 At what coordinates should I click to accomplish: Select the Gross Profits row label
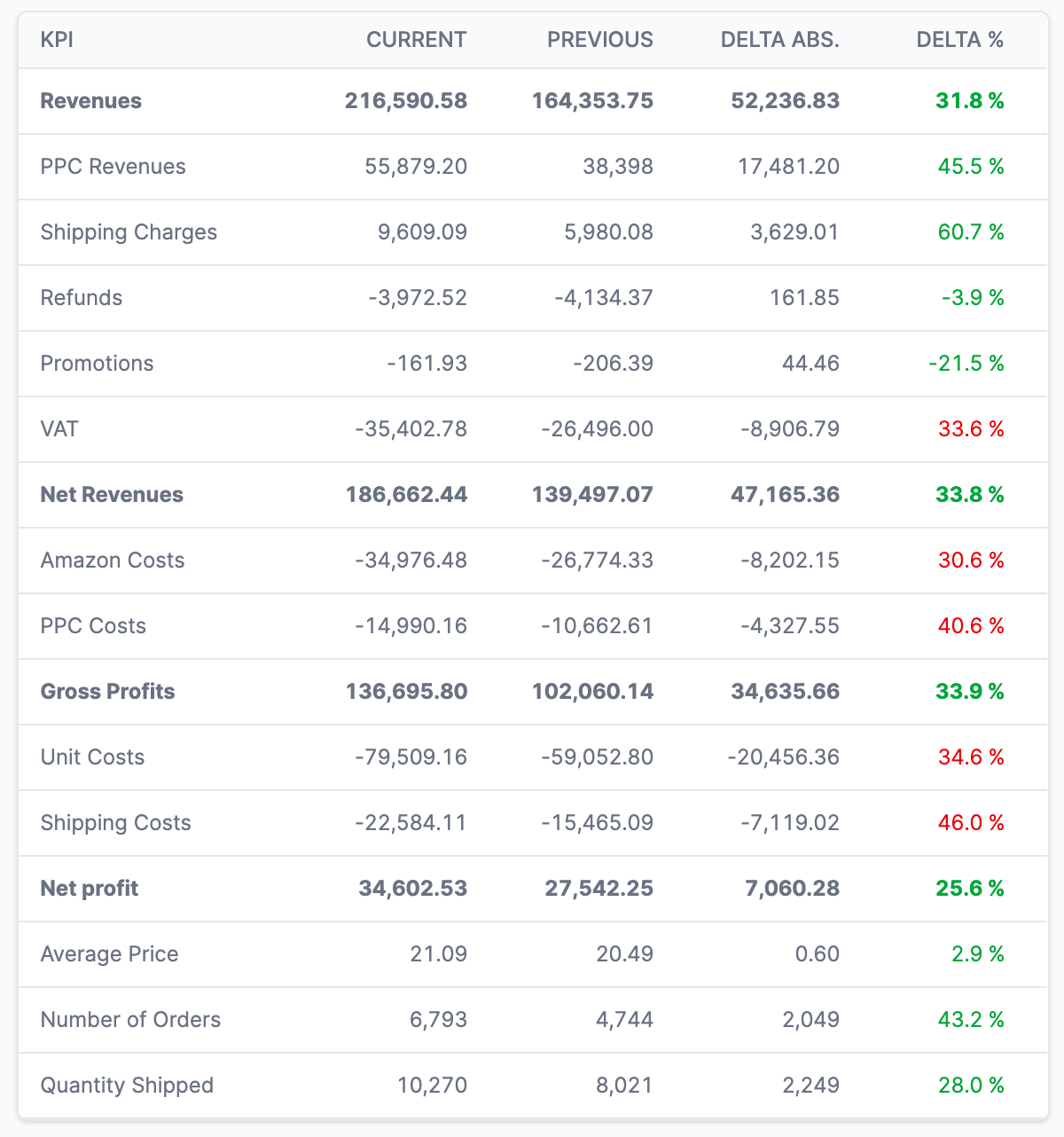tap(108, 692)
